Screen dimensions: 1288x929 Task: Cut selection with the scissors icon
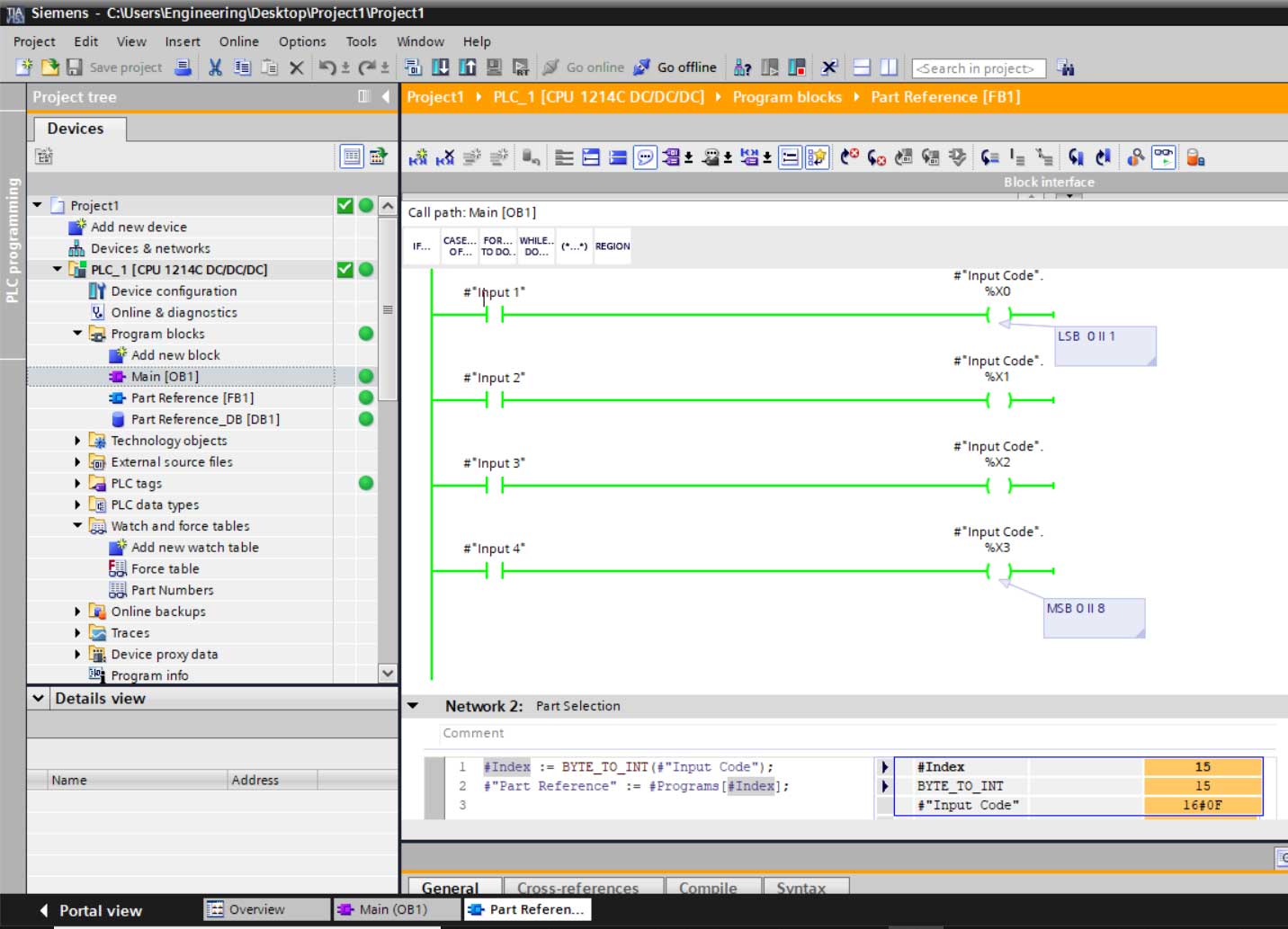215,67
